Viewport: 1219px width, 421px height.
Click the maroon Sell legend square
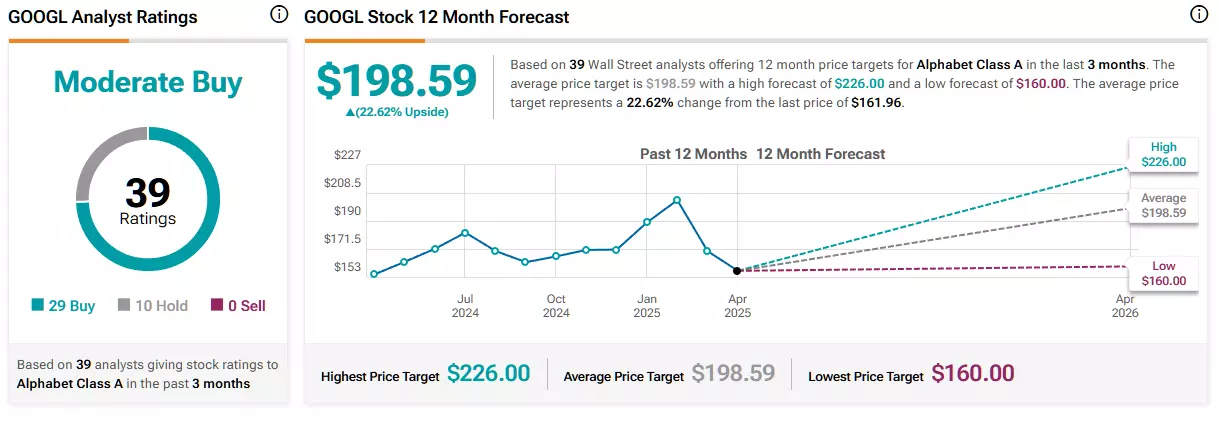coord(217,306)
